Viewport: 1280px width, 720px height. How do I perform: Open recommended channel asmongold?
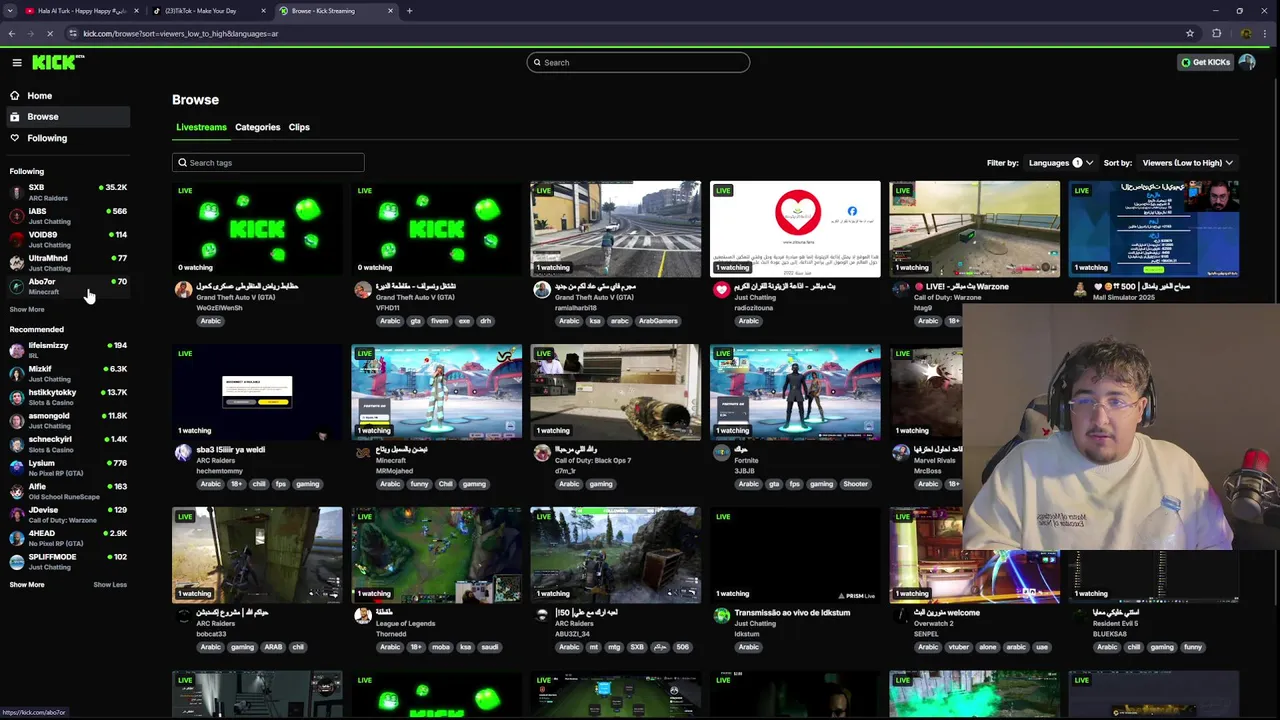click(68, 420)
